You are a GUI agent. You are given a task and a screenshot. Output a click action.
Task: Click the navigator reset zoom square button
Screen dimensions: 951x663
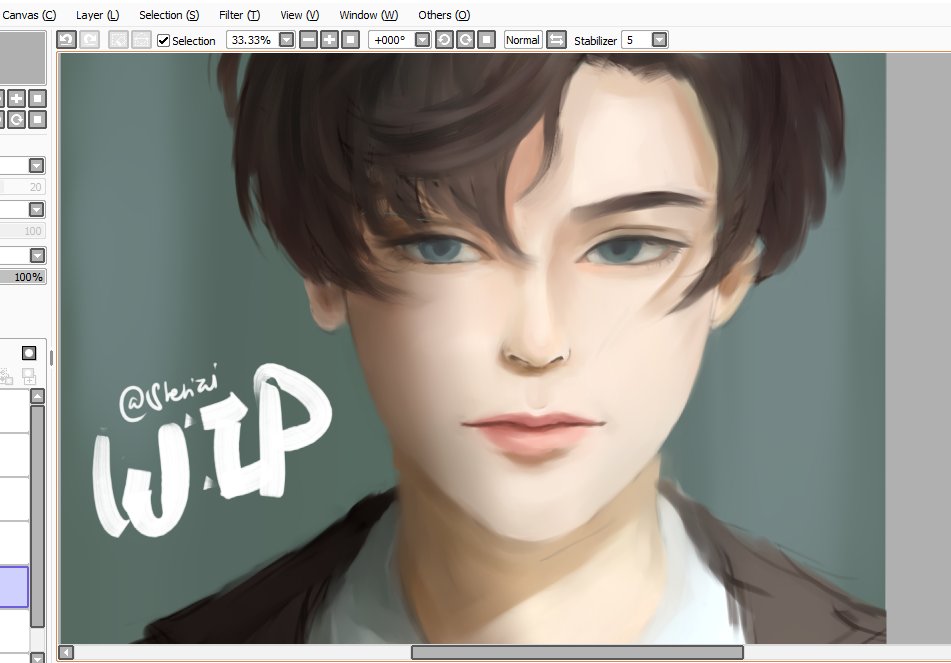pos(38,98)
